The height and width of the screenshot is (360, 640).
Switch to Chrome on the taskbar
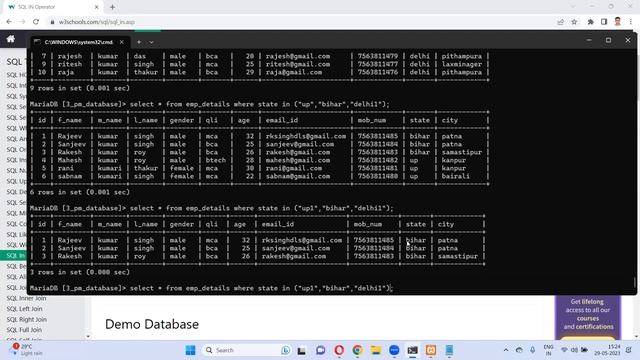(358, 350)
